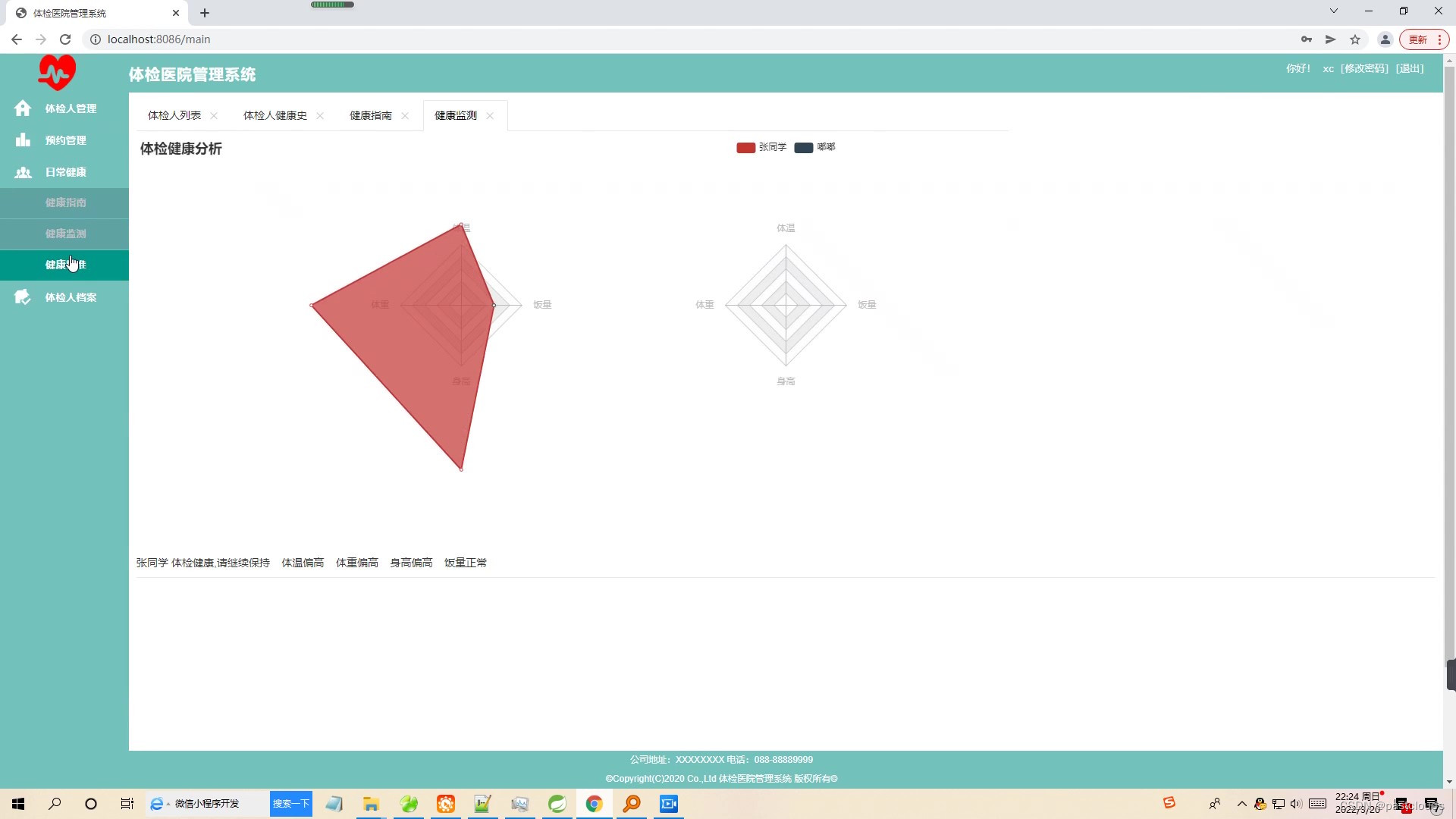
Task: Click the people icon for 日常健康
Action: pos(23,172)
